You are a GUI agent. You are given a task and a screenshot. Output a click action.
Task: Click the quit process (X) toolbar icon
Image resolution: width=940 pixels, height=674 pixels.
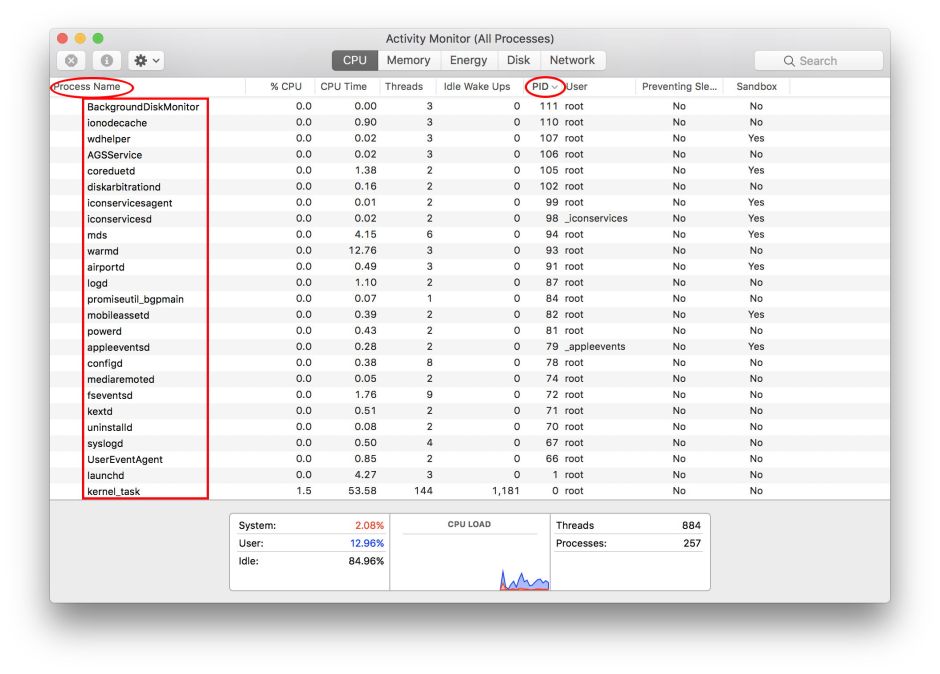click(71, 61)
